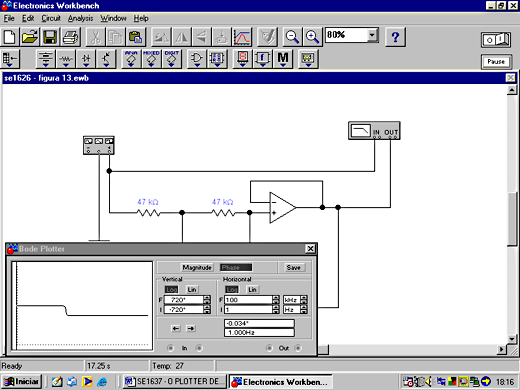520x390 pixels.
Task: Create subcircuit toolbar icon
Action: coord(221,37)
